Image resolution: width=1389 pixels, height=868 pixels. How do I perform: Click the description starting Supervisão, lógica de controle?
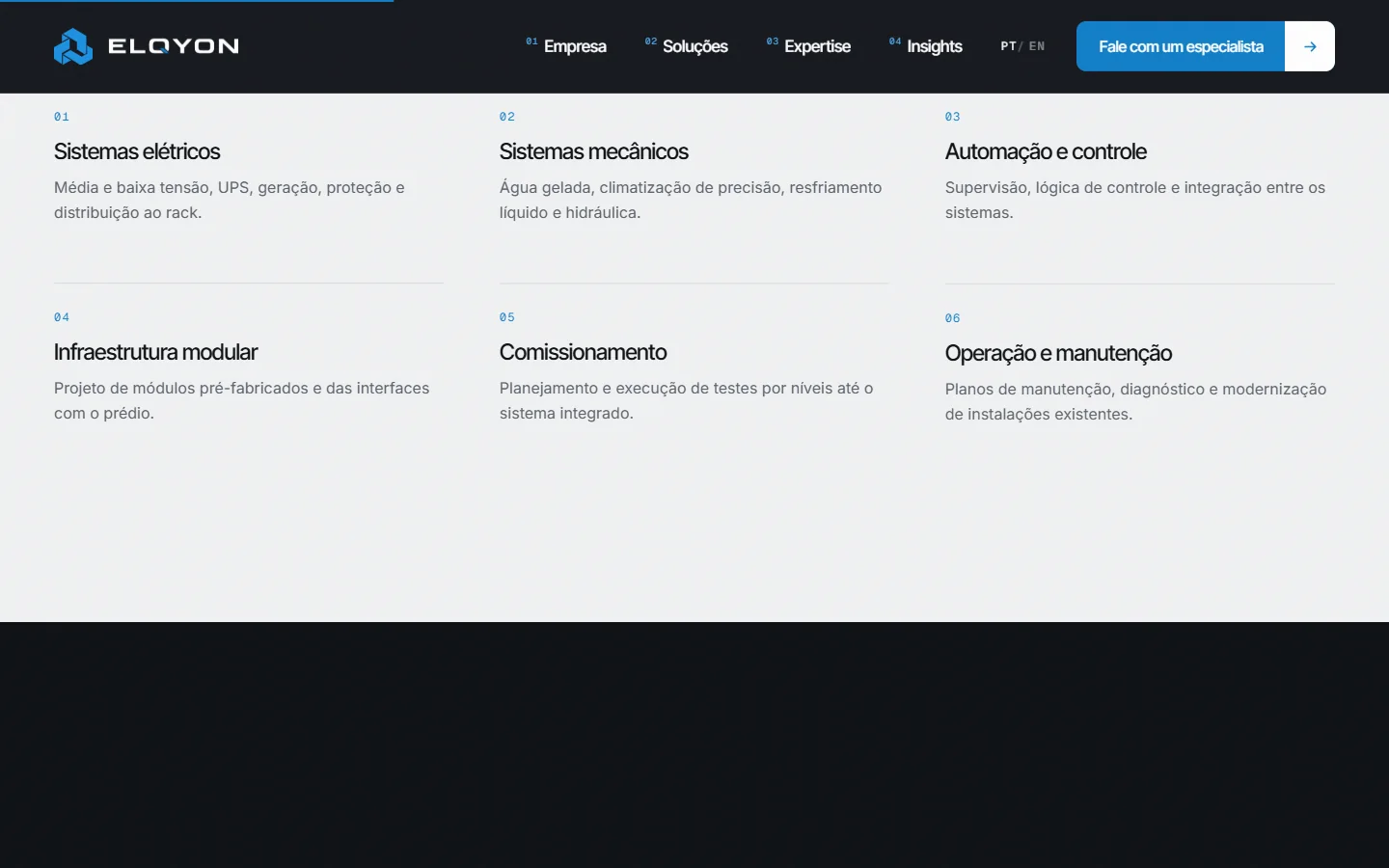tap(1135, 200)
